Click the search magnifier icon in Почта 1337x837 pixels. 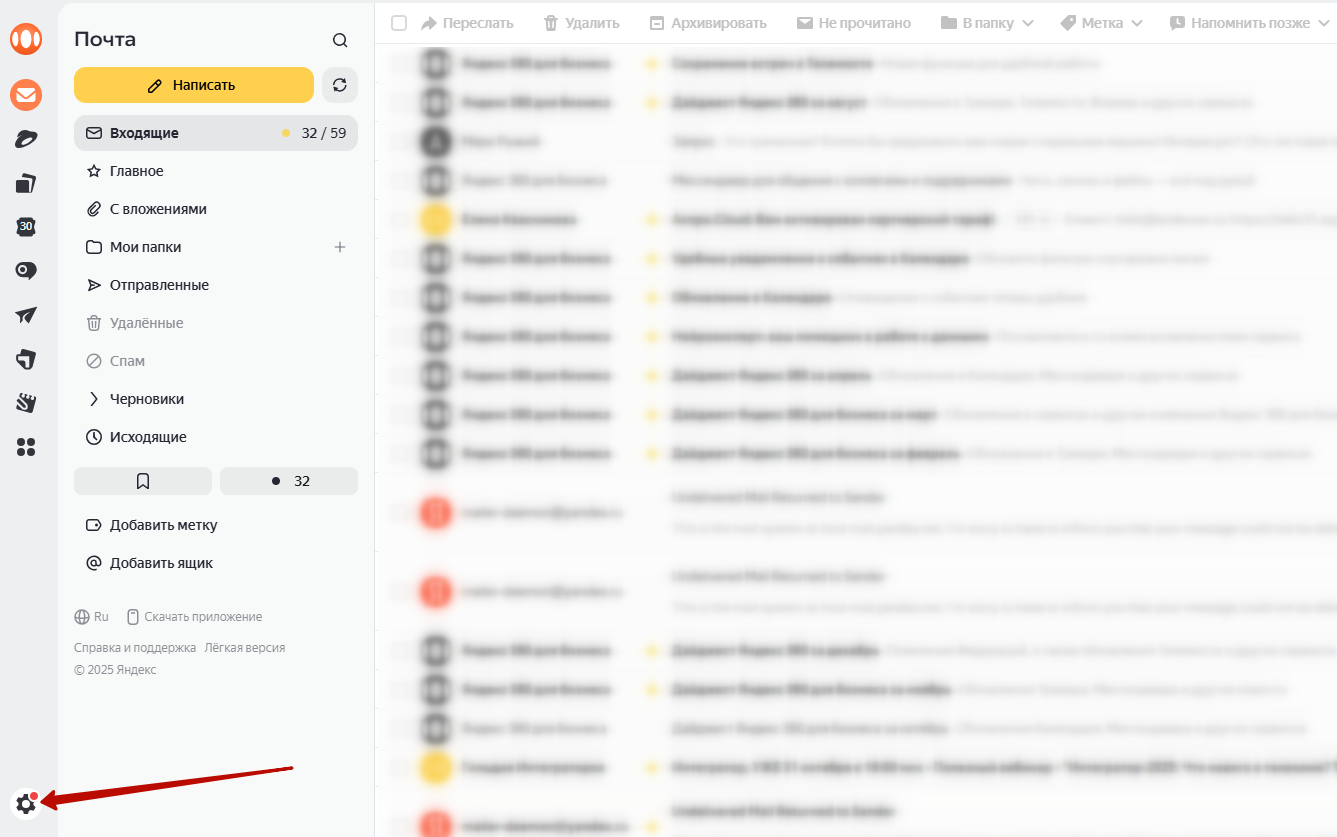(x=340, y=40)
